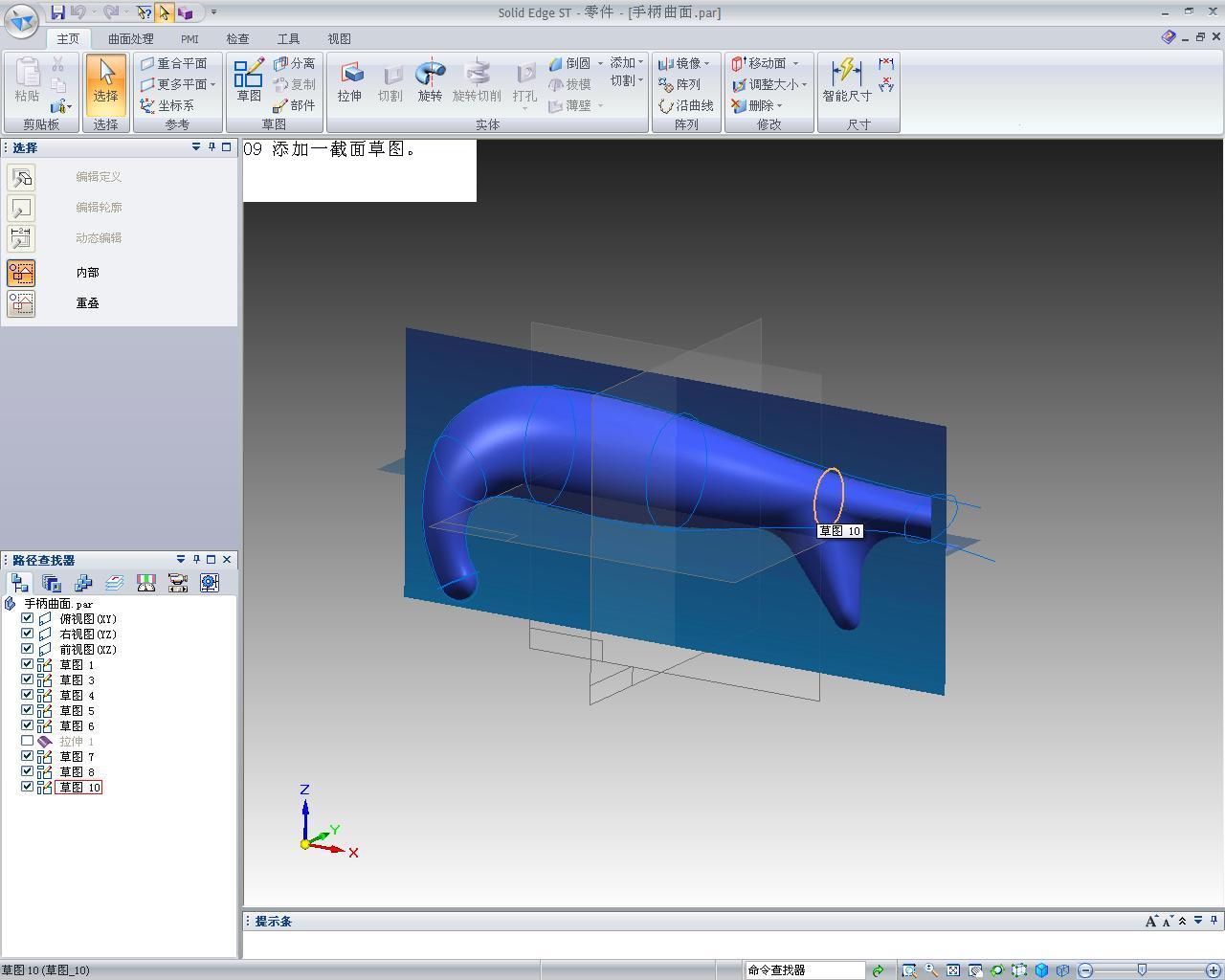The image size is (1225, 980).
Task: Click the Rotate view icon in status bar
Action: 997,970
